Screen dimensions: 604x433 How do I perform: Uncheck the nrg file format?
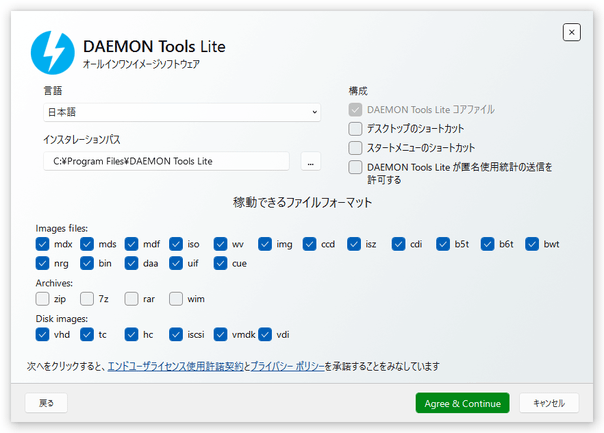coord(42,263)
